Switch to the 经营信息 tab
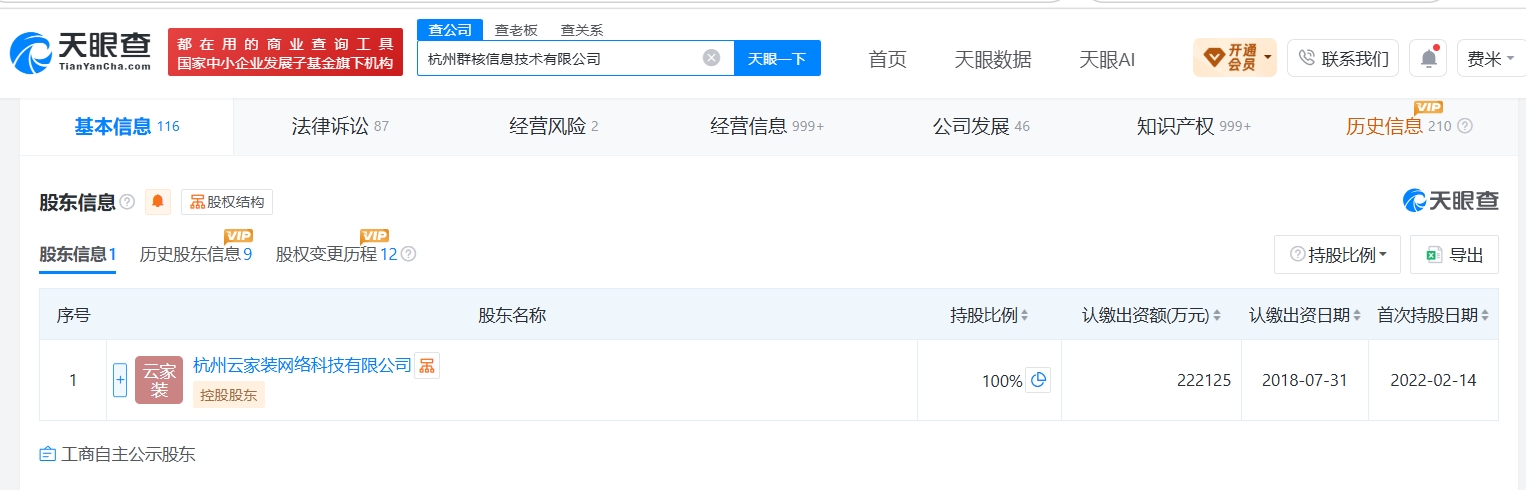Viewport: 1526px width, 490px height. click(x=767, y=126)
